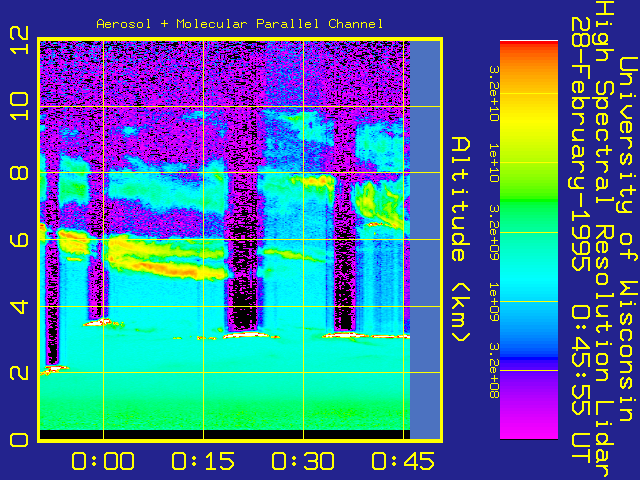Click the 3.2e+10 colorbar label

click(x=494, y=93)
